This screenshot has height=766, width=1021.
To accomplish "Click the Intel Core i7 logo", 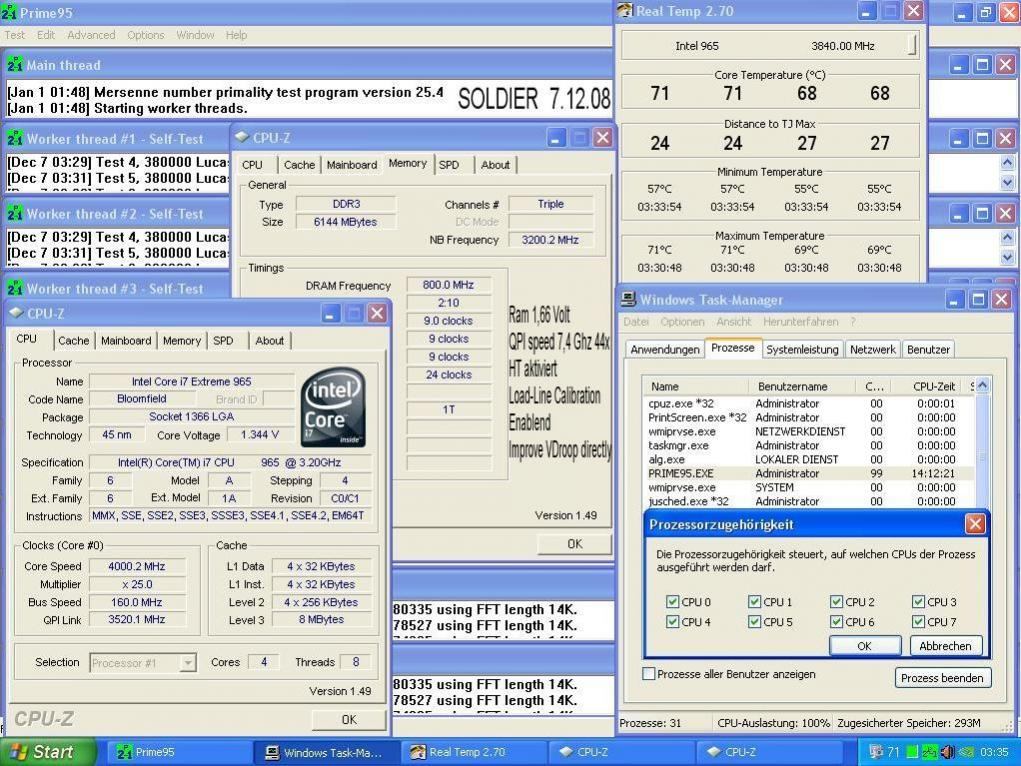I will [333, 407].
